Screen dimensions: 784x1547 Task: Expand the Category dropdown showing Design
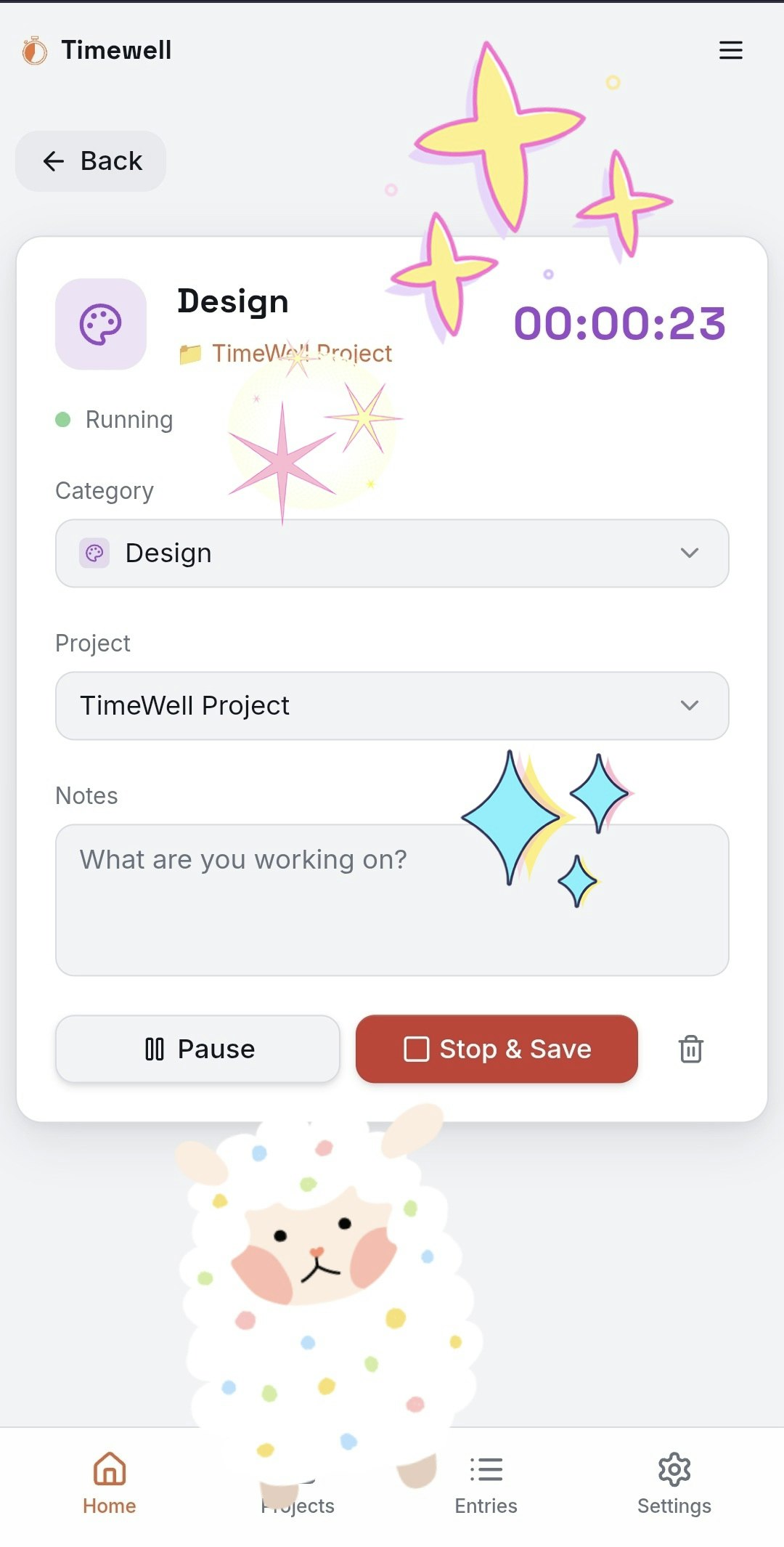391,553
